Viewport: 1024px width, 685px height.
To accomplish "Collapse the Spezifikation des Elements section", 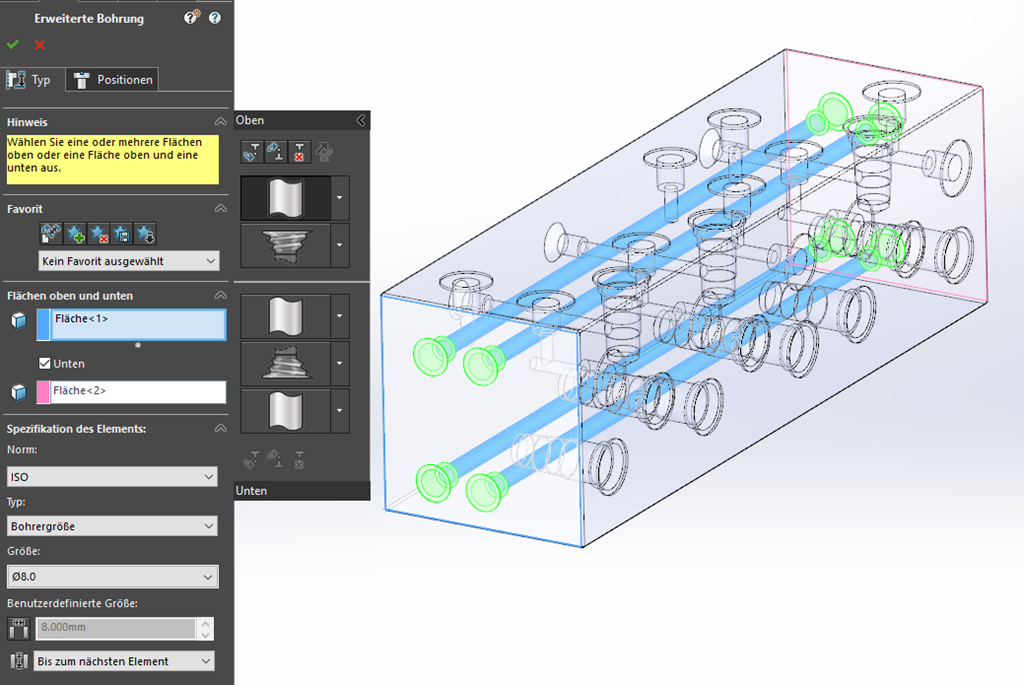I will click(x=221, y=429).
